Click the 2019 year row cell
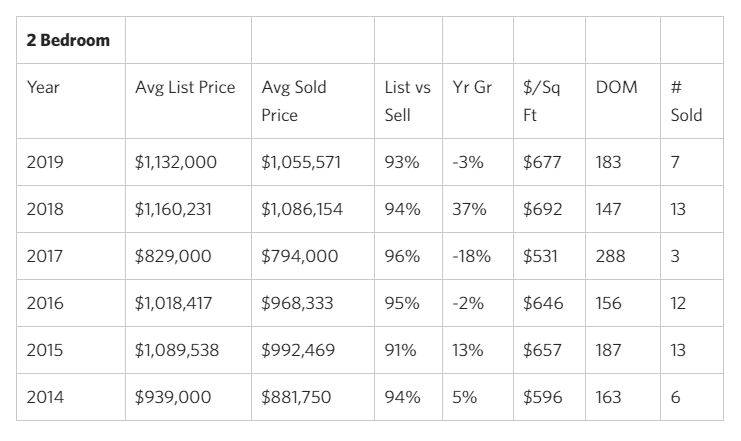741x441 pixels. 43,161
